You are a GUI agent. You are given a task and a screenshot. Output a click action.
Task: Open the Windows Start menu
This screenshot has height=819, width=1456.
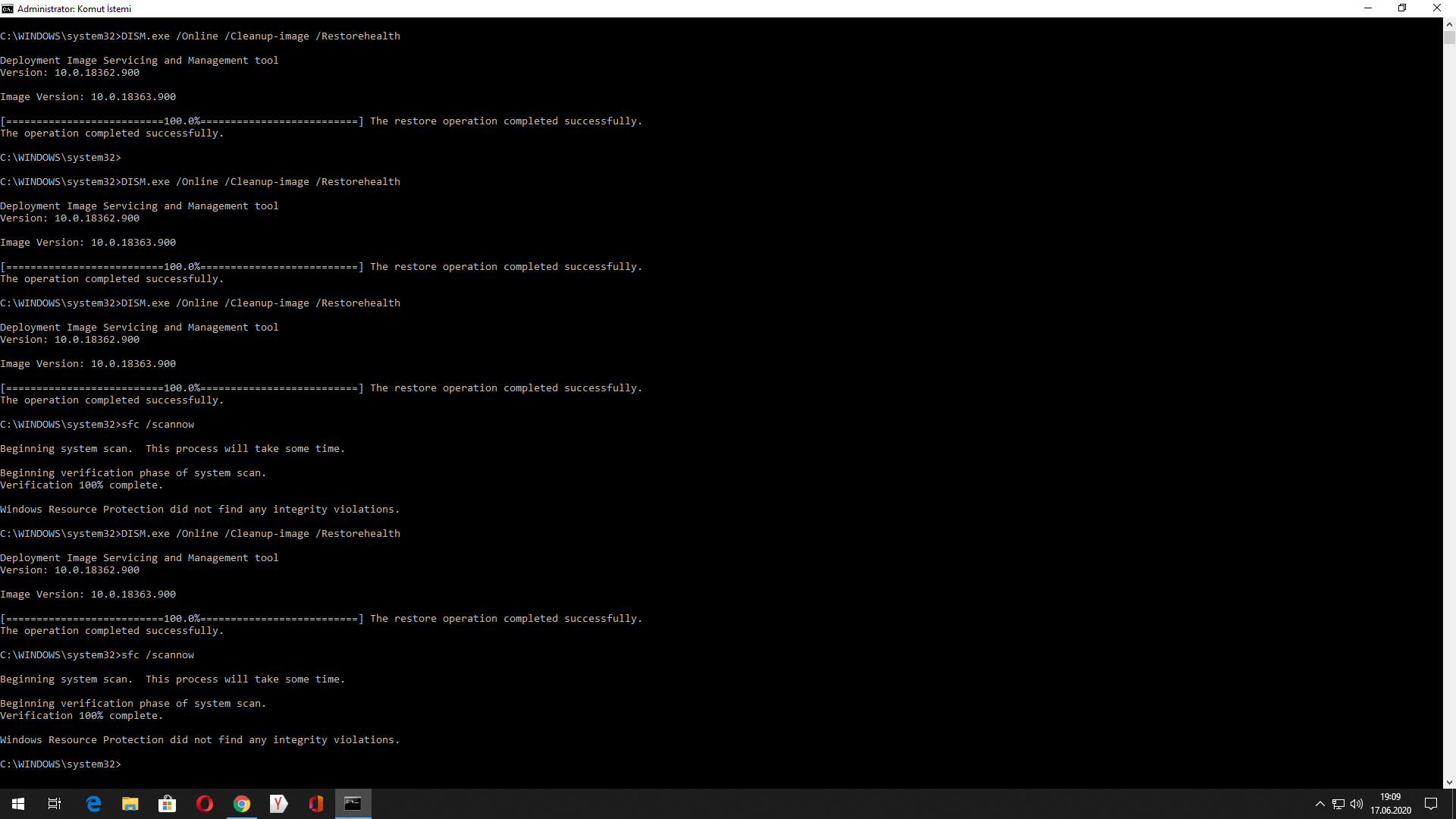point(18,804)
